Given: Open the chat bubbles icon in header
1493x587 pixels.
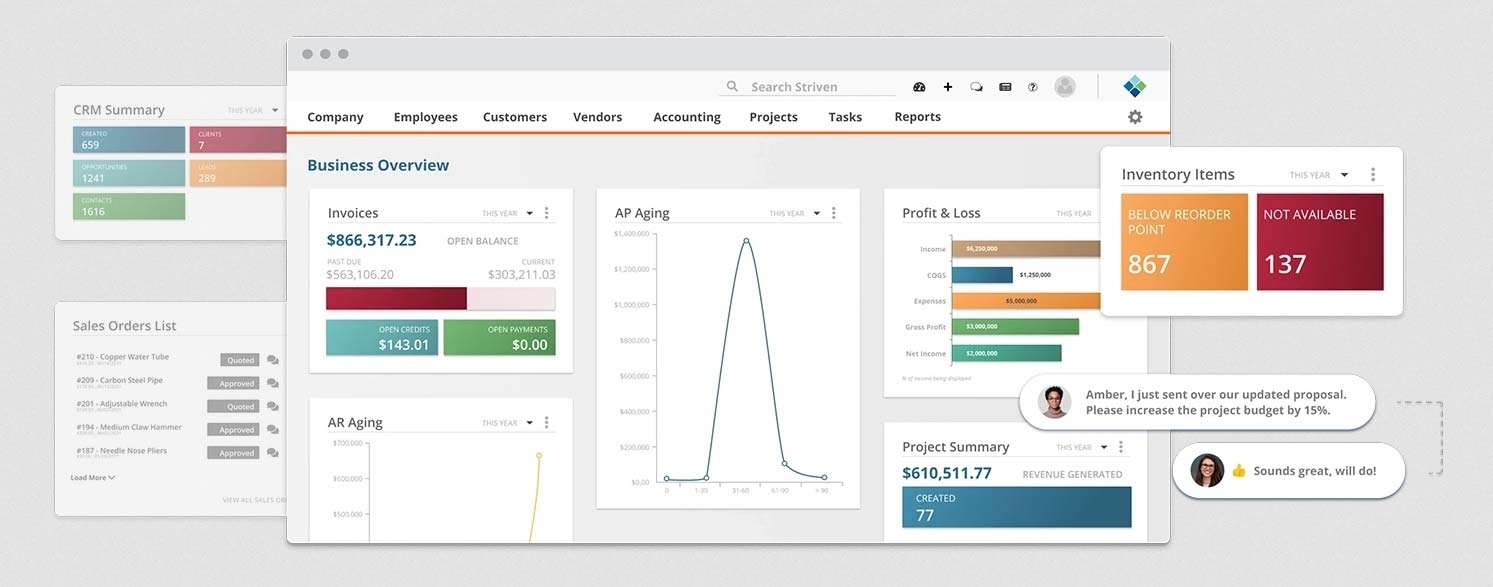Looking at the screenshot, I should click(x=976, y=87).
